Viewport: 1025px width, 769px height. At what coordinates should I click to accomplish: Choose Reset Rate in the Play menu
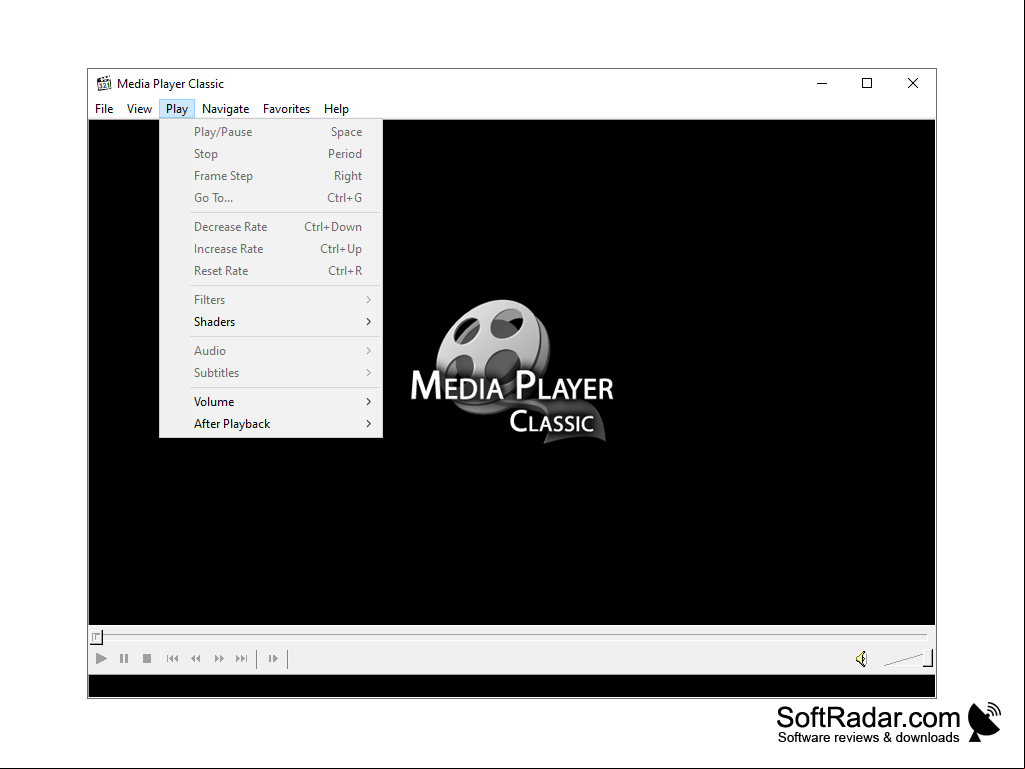[x=271, y=271]
